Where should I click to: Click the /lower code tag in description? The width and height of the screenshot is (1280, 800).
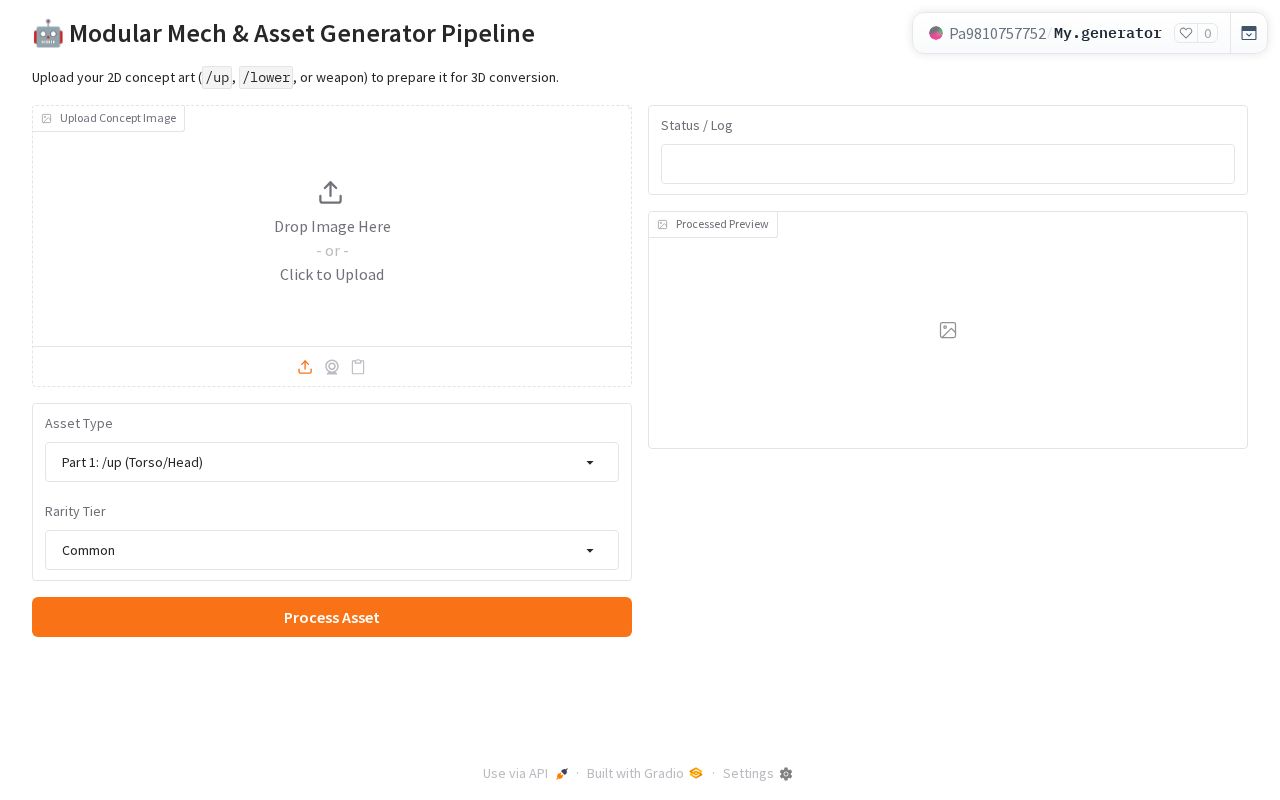tap(266, 77)
